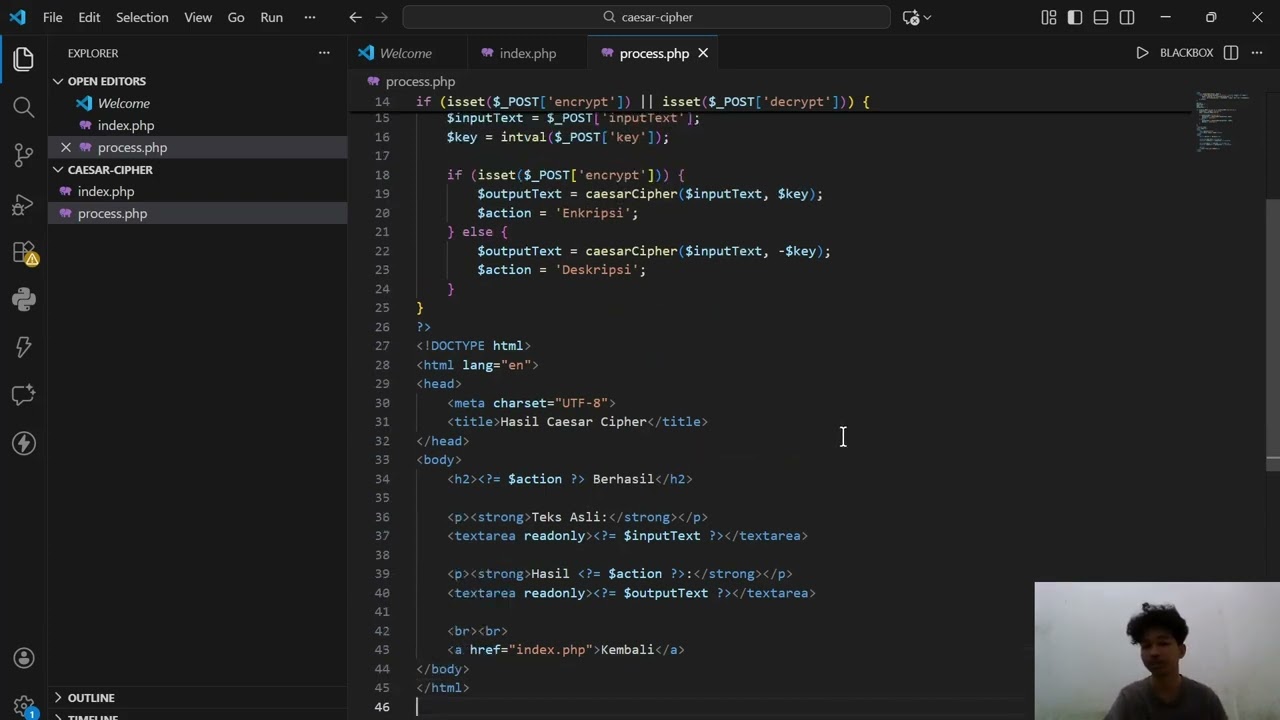Toggle the Secondary Side Bar
Viewport: 1280px width, 720px height.
pos(1127,17)
